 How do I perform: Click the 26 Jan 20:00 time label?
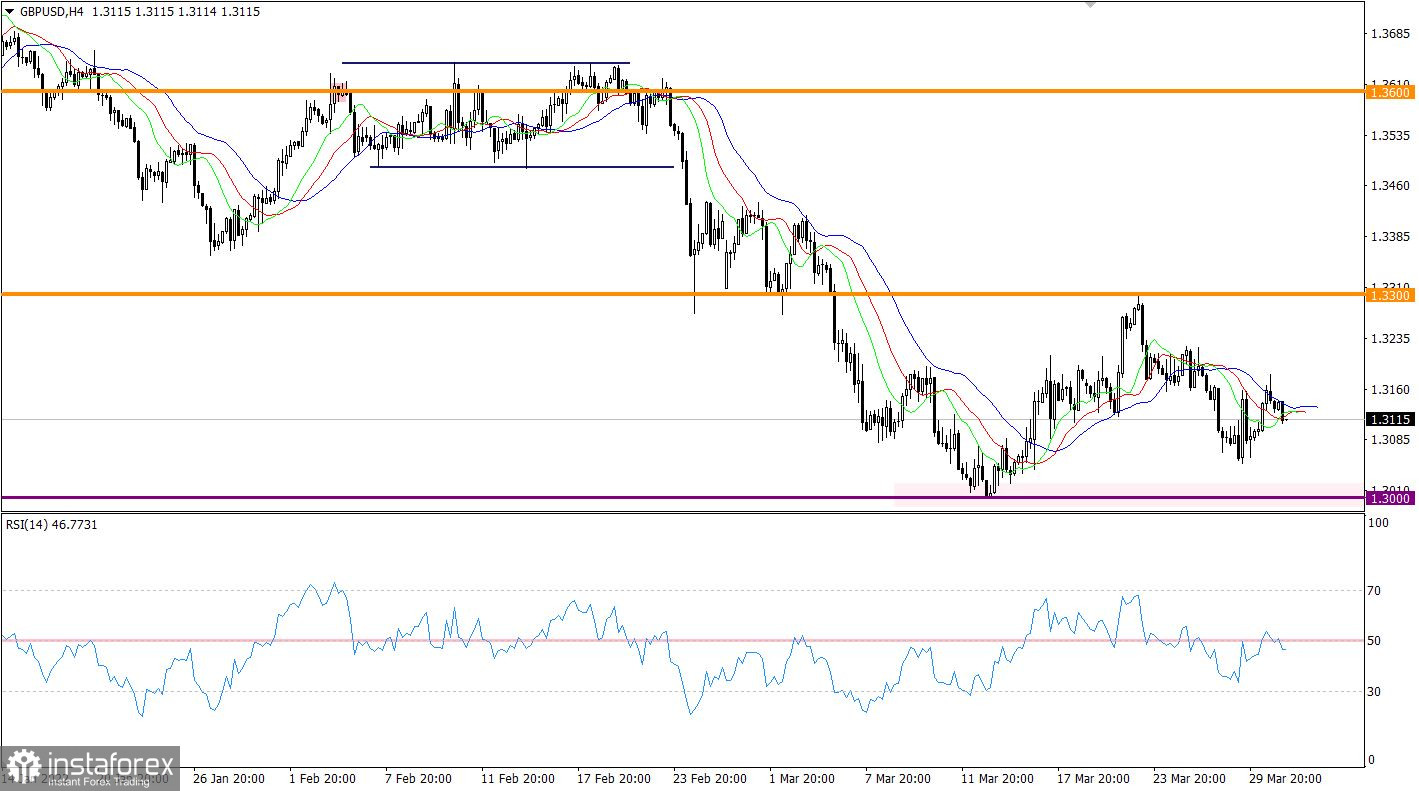click(228, 778)
